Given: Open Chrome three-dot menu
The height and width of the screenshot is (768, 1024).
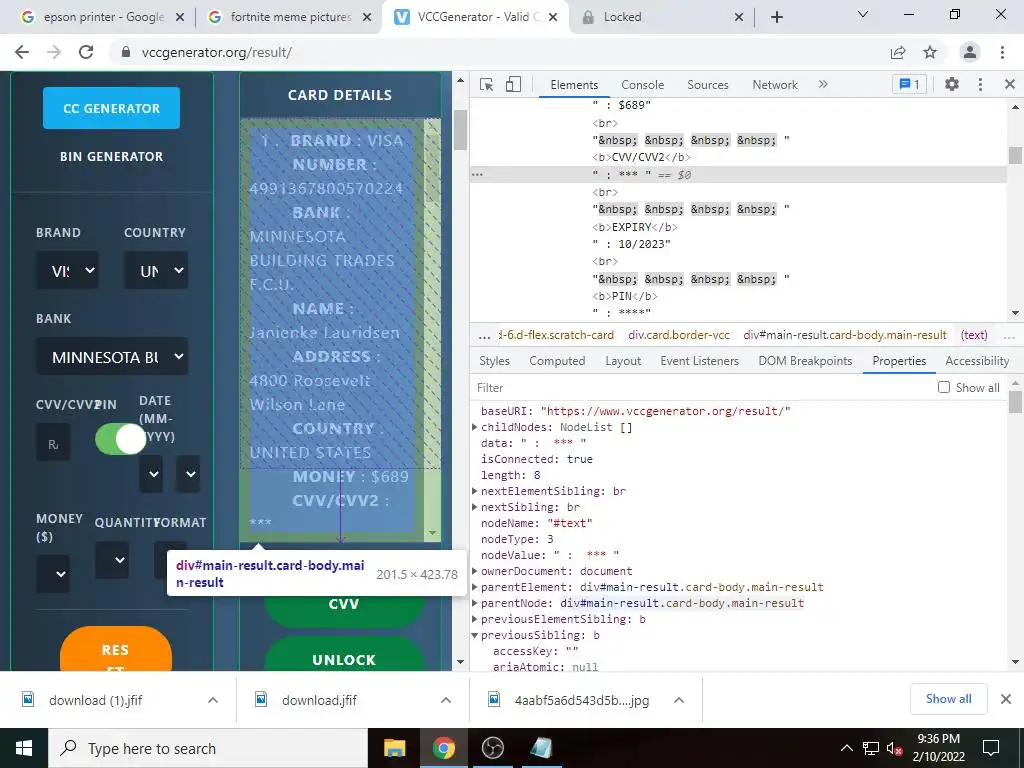Looking at the screenshot, I should (x=1002, y=52).
